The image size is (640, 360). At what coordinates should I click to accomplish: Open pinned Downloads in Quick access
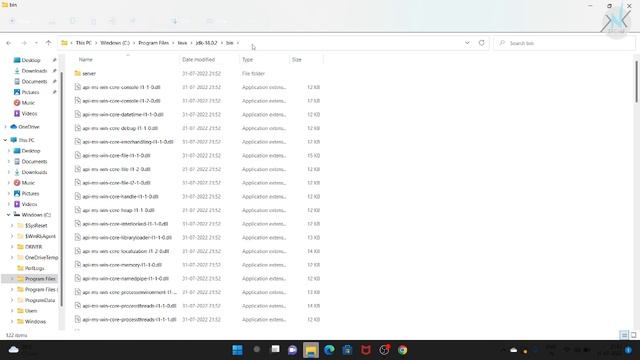[34, 71]
